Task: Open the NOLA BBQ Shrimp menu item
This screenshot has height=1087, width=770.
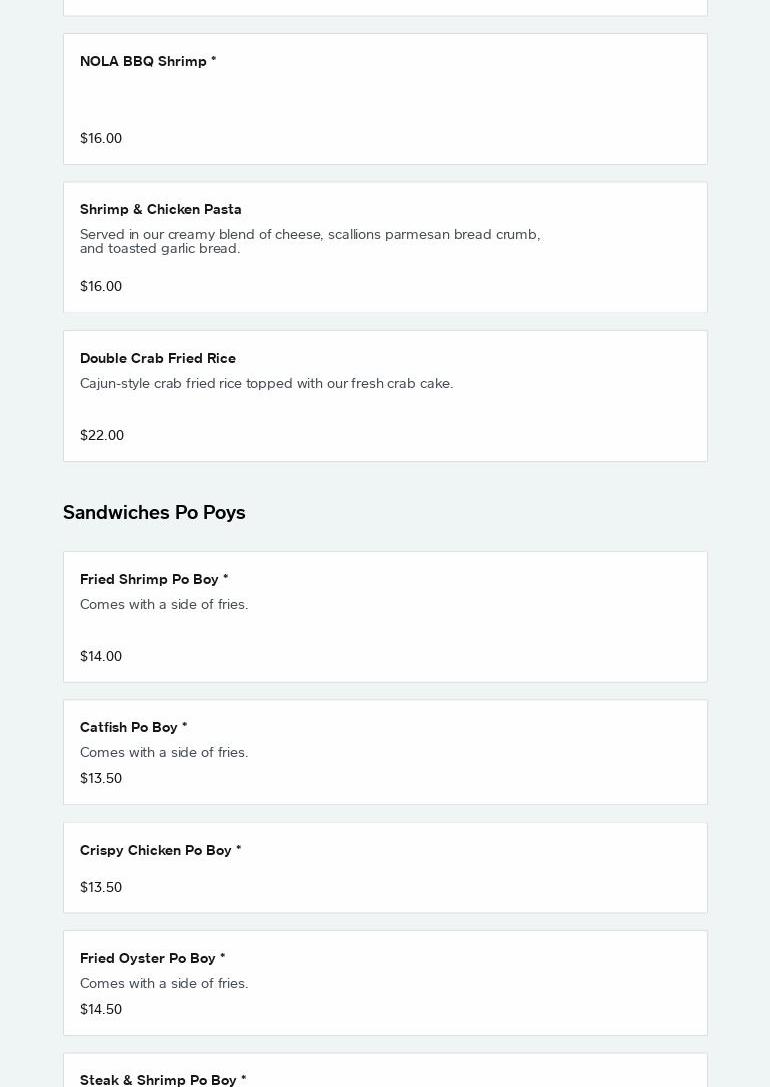Action: tap(148, 61)
